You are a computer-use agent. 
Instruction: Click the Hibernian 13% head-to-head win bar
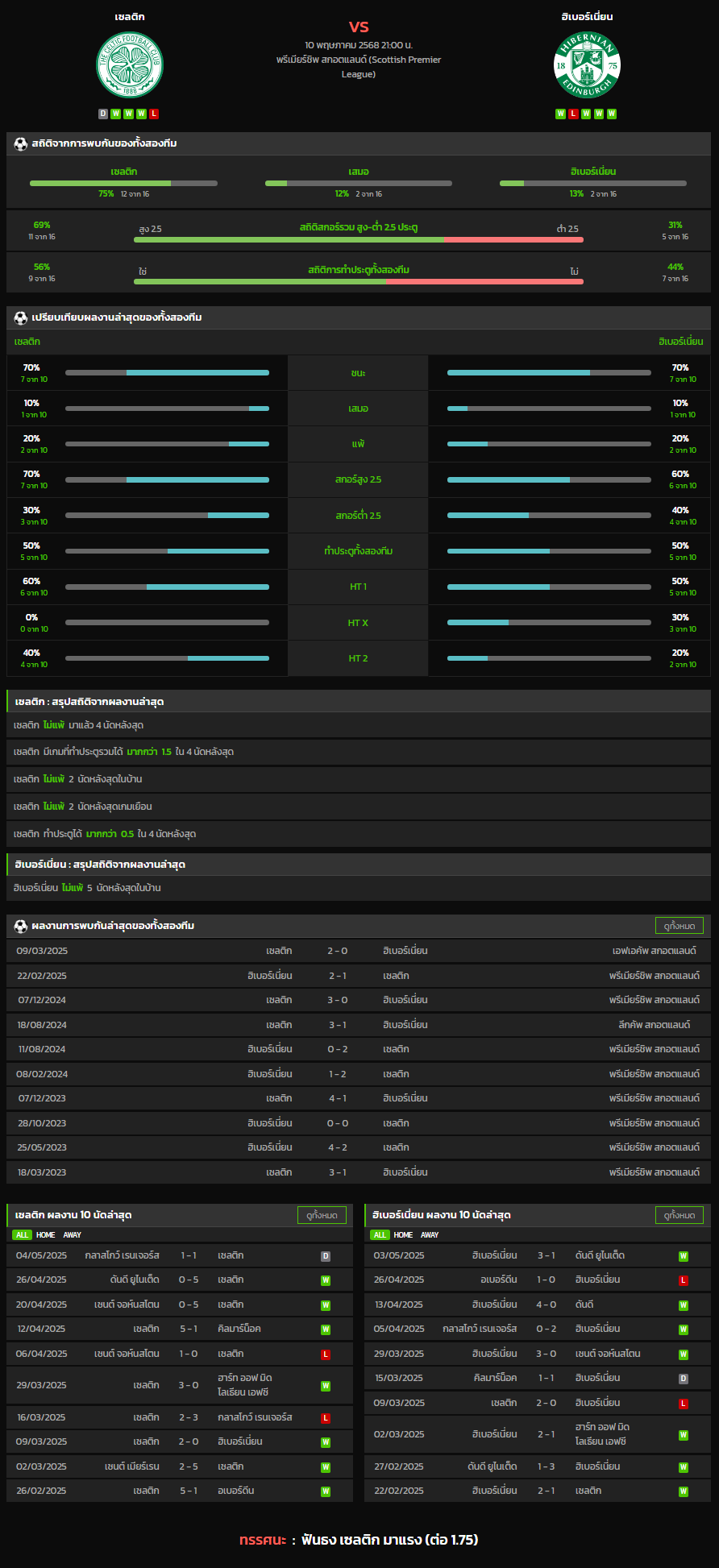[x=593, y=183]
